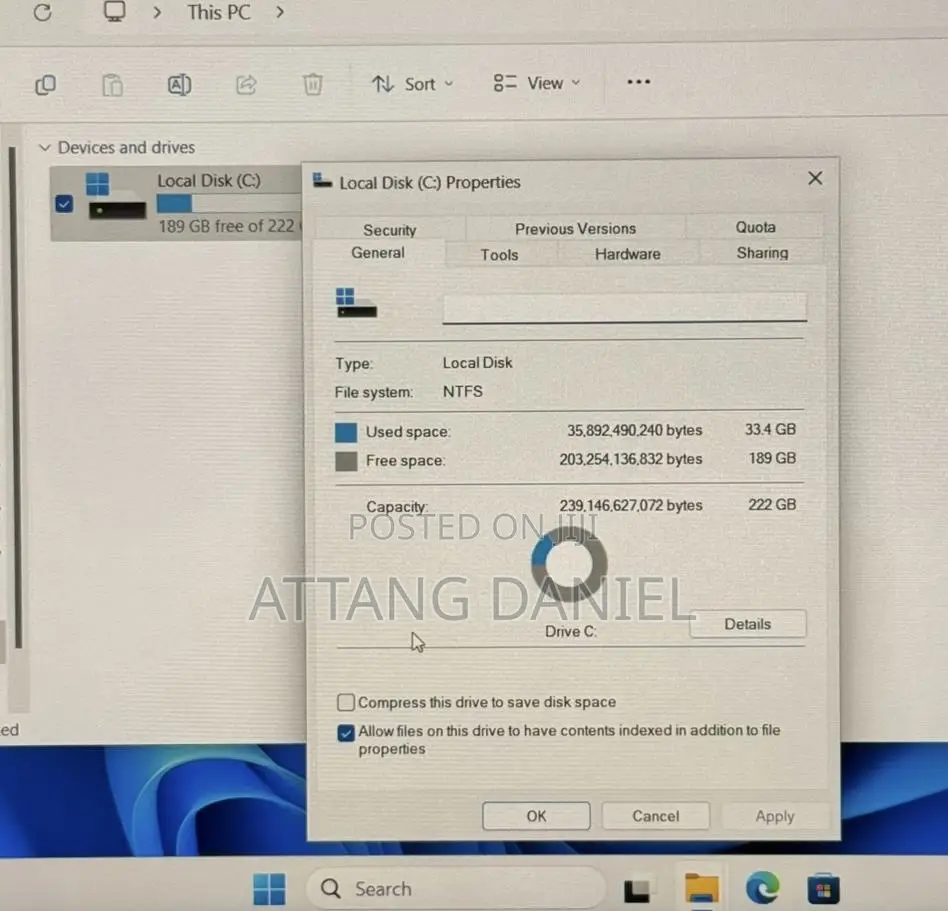Open the View dropdown
Viewport: 948px width, 911px height.
(x=537, y=83)
